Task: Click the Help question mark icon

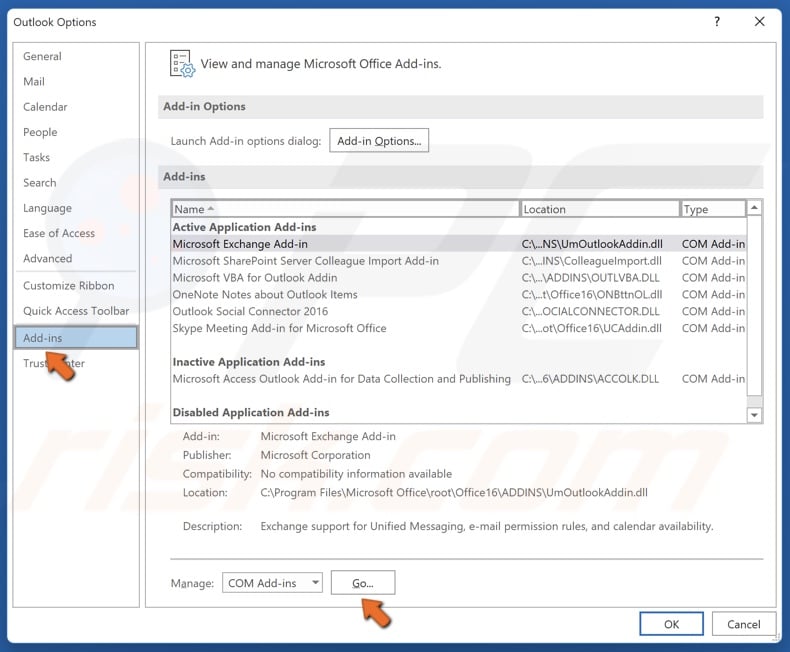Action: [717, 20]
